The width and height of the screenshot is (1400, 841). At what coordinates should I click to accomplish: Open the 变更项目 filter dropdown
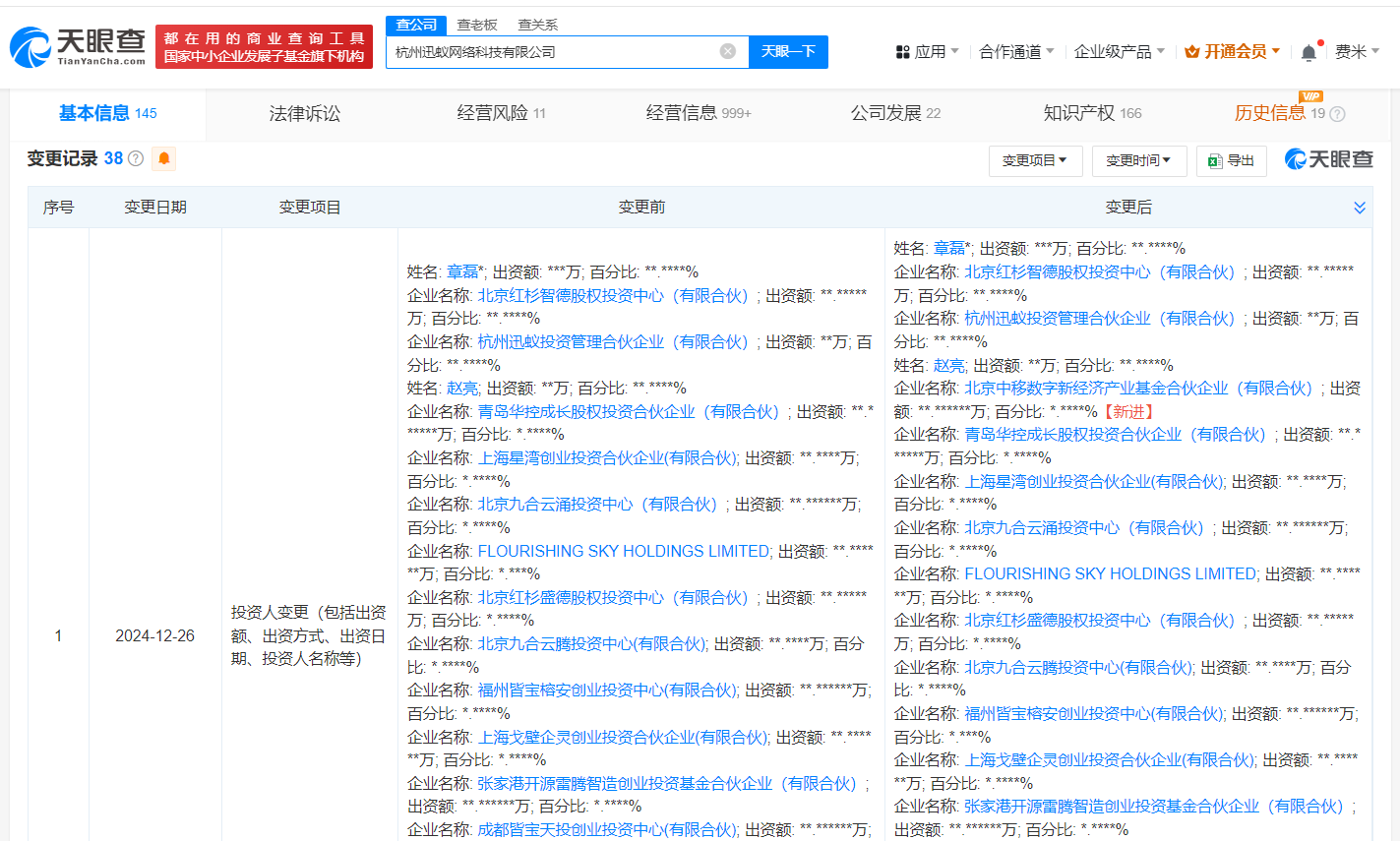click(x=1035, y=160)
